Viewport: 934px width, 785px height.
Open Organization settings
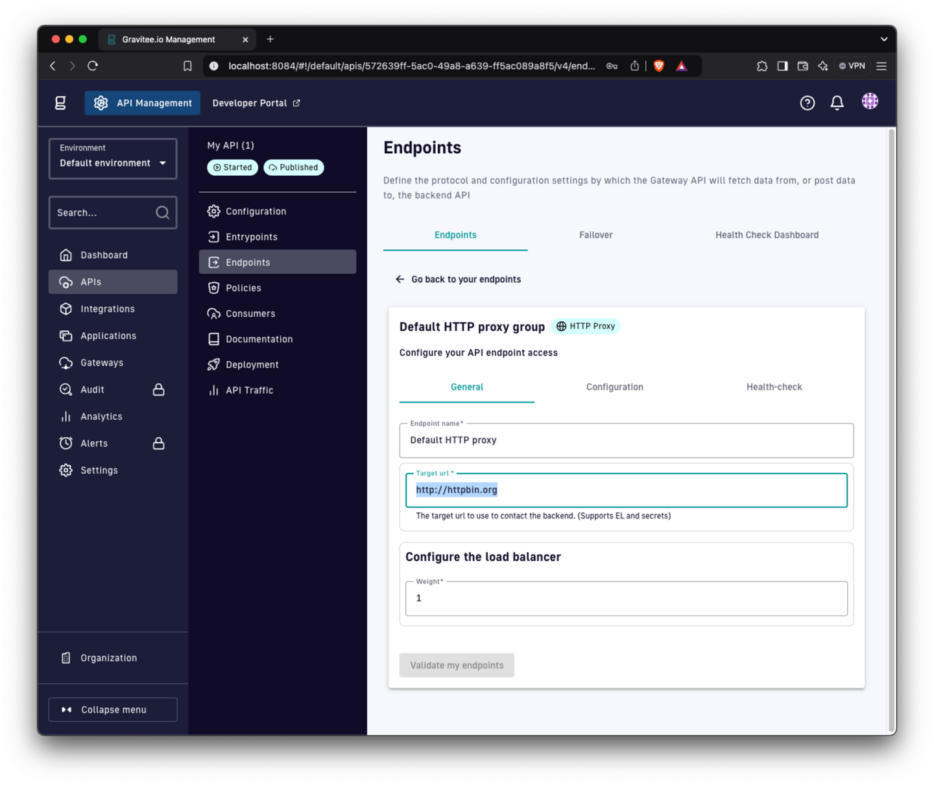[x=113, y=658]
